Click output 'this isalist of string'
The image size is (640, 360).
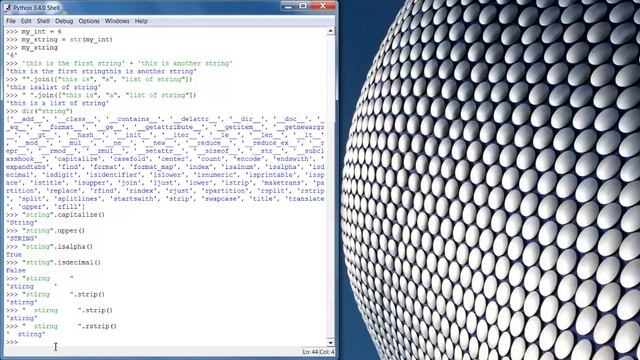coord(53,87)
